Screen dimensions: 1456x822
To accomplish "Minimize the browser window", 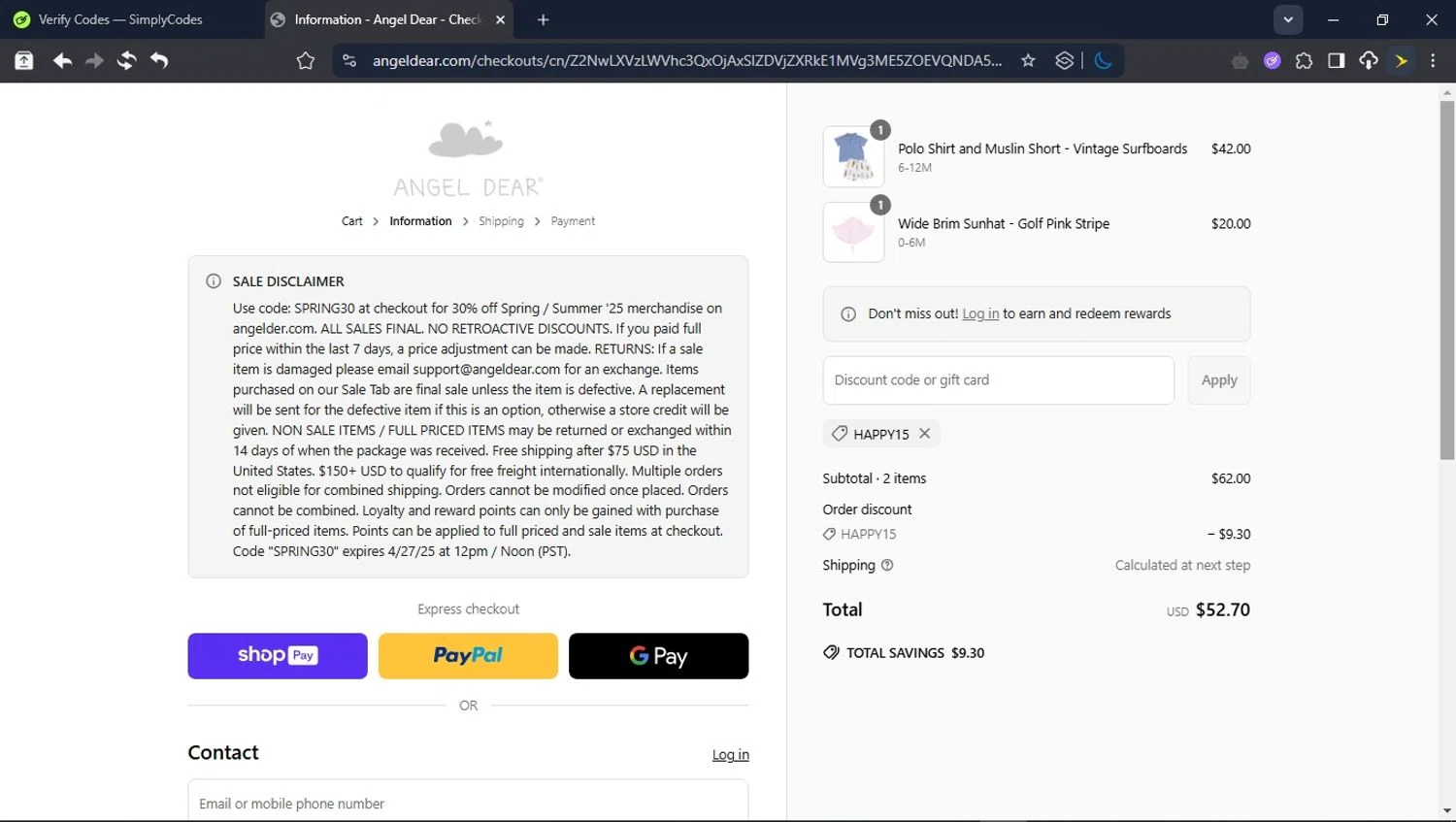I will [1333, 19].
